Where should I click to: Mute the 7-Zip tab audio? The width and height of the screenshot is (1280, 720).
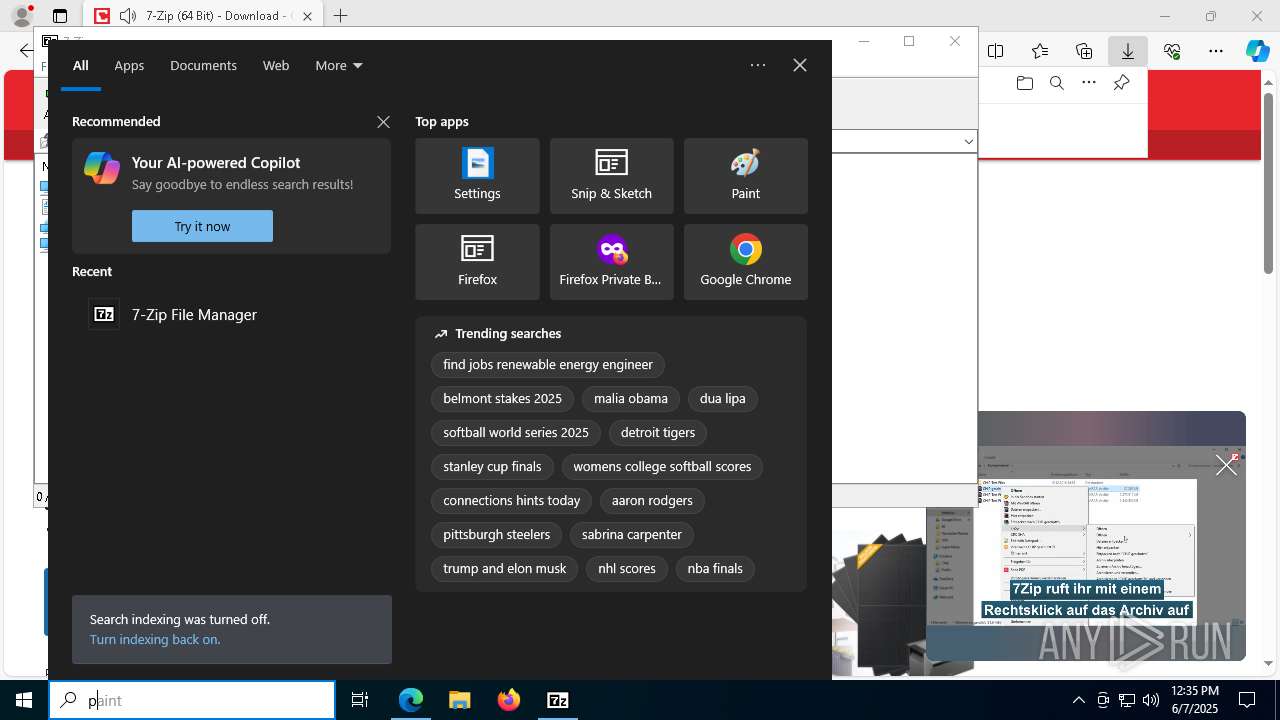click(128, 16)
